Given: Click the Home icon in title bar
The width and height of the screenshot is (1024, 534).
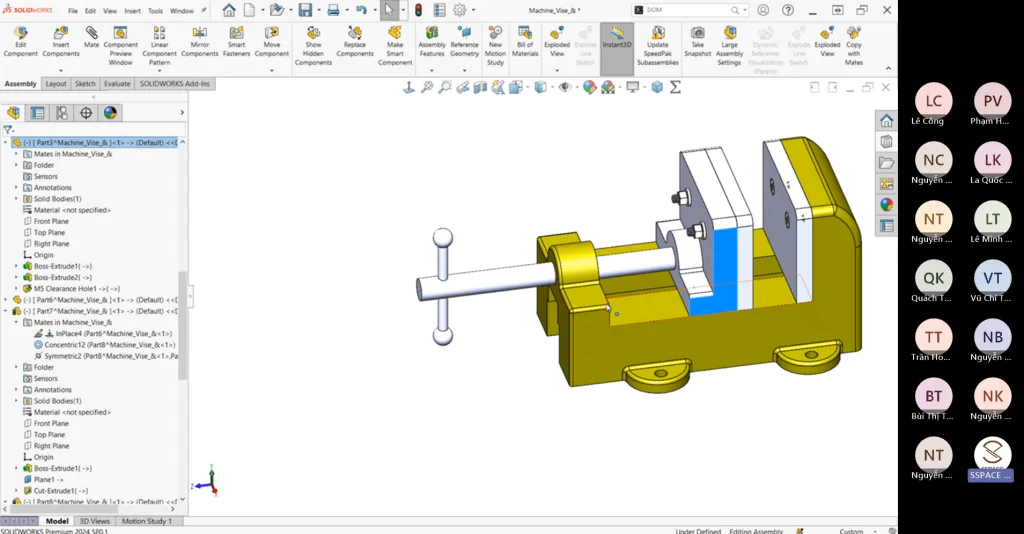Looking at the screenshot, I should point(229,10).
